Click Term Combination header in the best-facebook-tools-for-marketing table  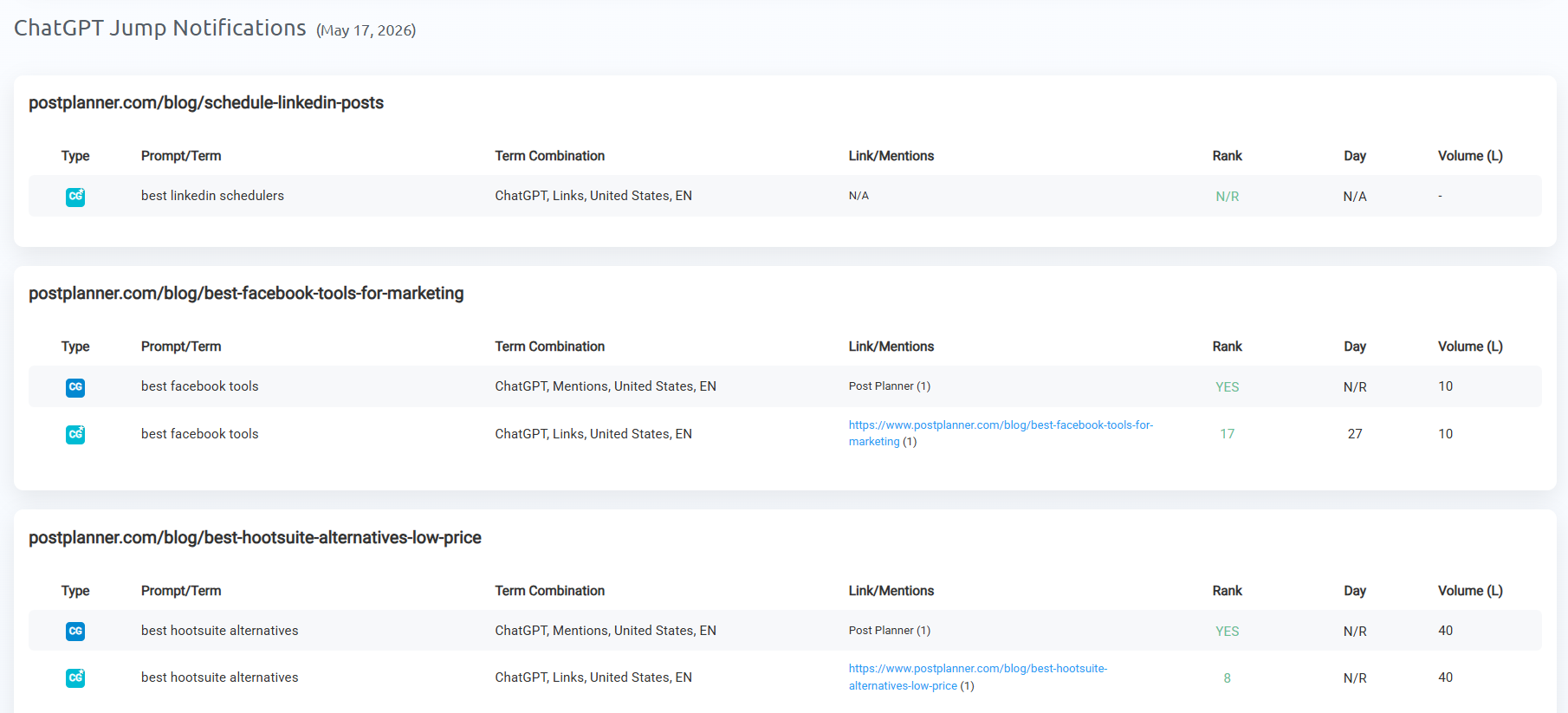tap(550, 347)
